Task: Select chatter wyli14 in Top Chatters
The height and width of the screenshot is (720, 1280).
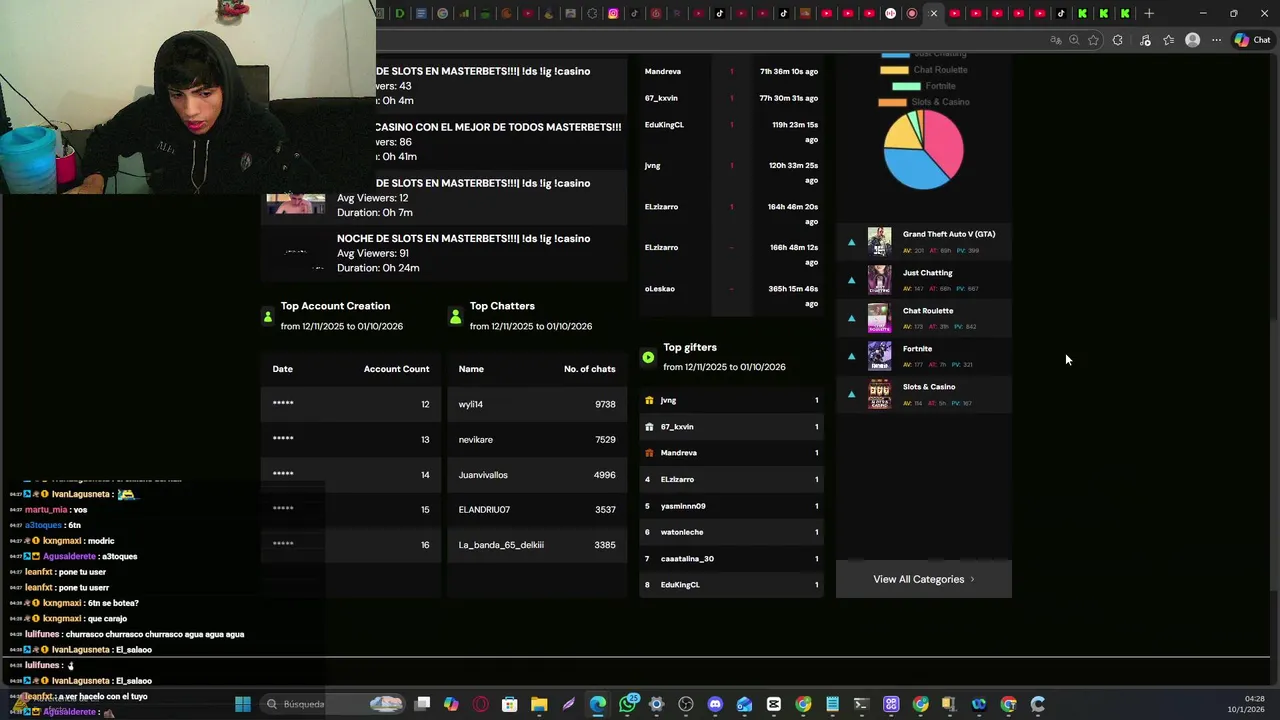Action: (x=537, y=404)
